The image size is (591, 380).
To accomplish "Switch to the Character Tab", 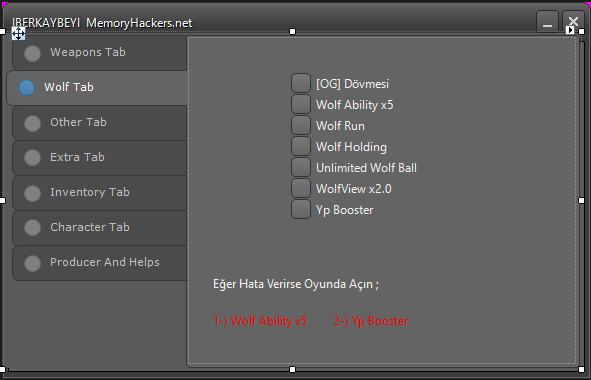I will pos(100,228).
